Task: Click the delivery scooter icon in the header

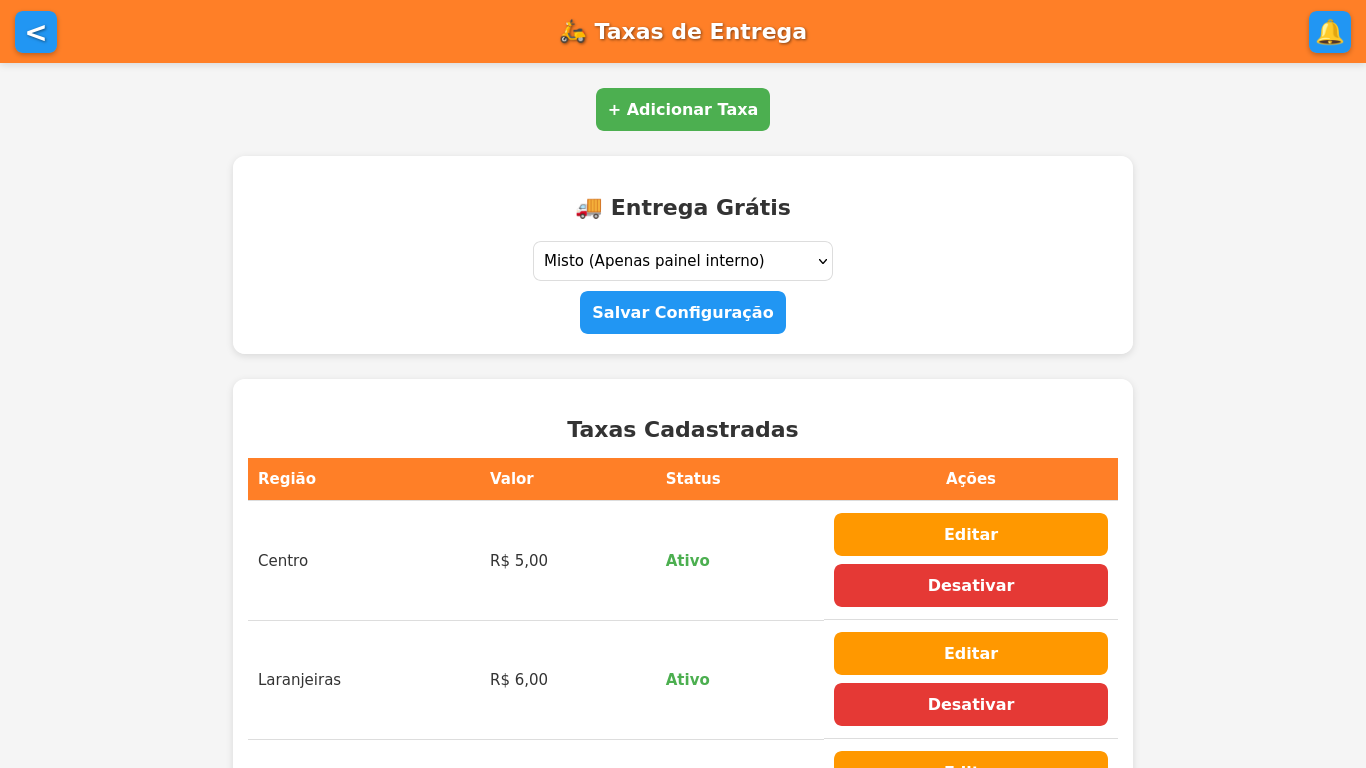Action: coord(572,31)
